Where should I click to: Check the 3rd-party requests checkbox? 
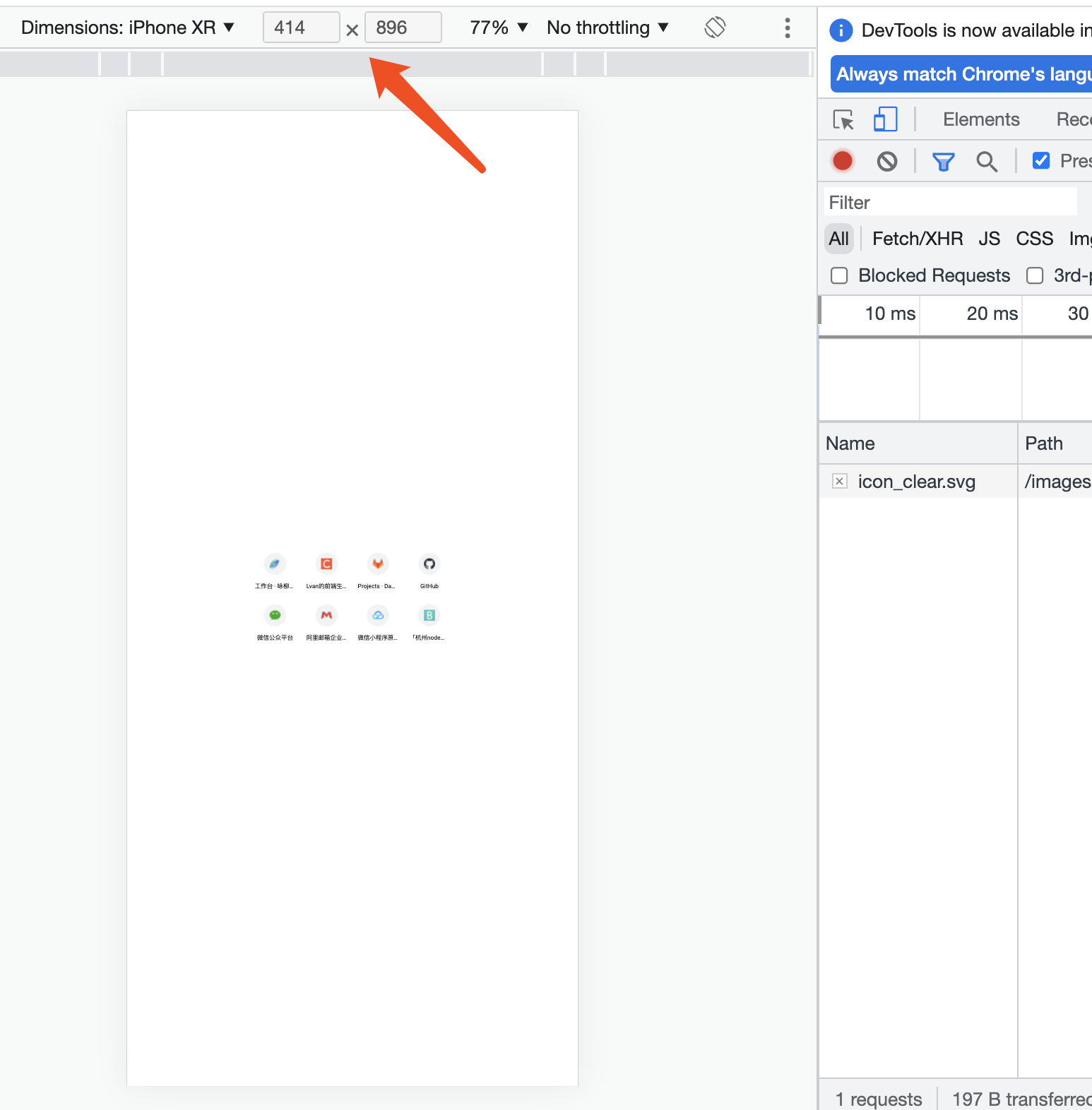(1035, 275)
